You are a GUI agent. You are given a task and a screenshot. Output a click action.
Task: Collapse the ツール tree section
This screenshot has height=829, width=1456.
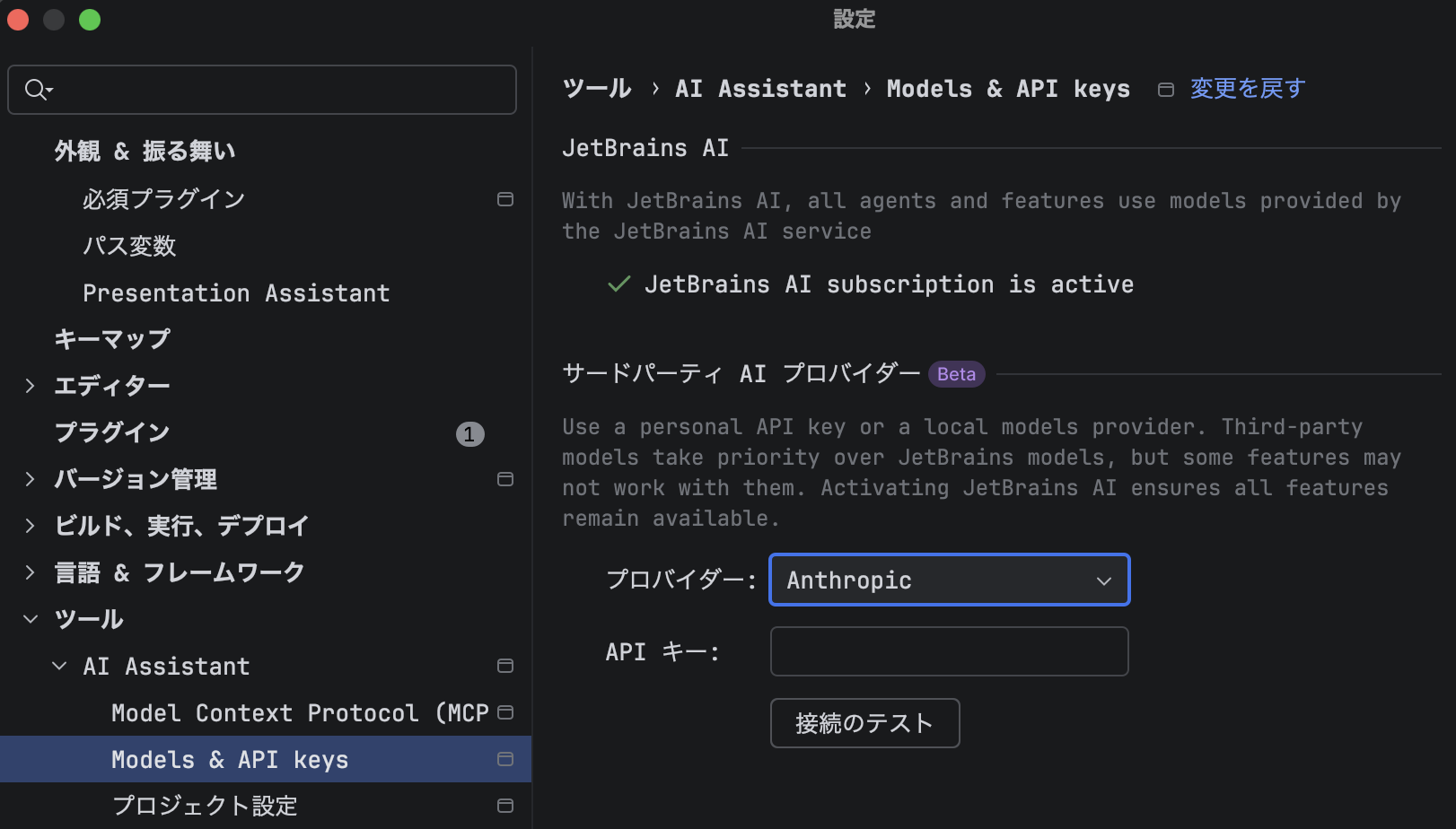pyautogui.click(x=31, y=619)
